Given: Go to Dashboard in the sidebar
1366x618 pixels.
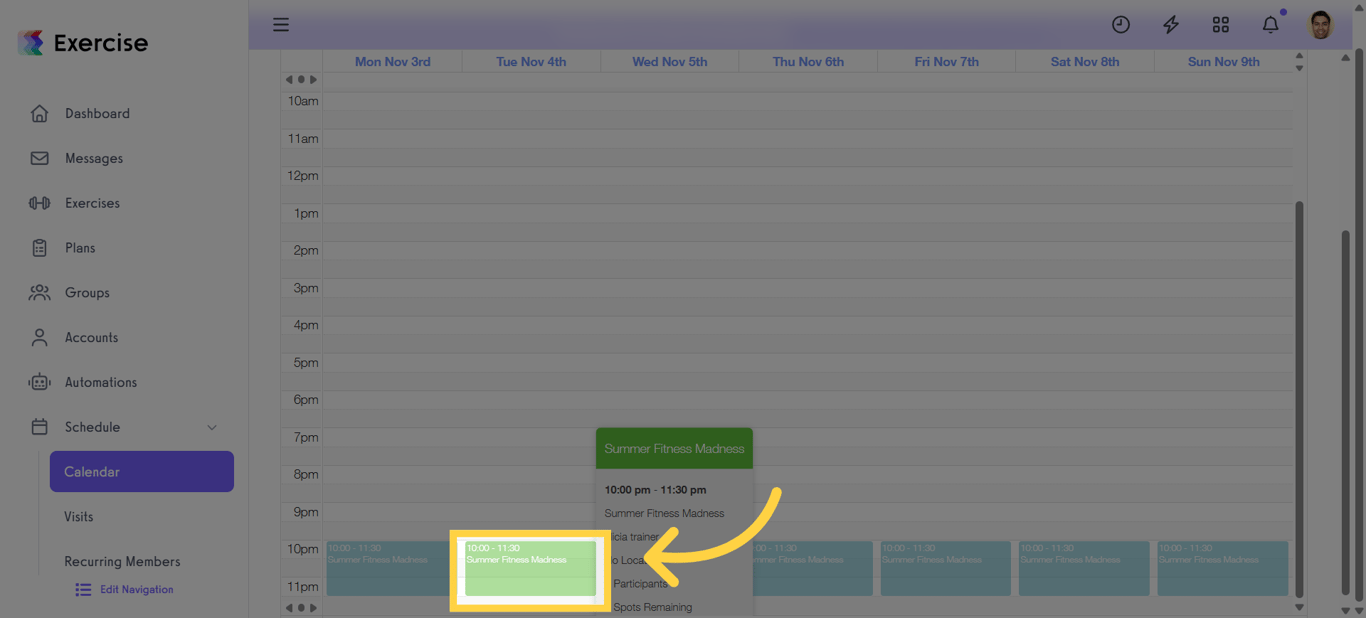Looking at the screenshot, I should point(97,113).
